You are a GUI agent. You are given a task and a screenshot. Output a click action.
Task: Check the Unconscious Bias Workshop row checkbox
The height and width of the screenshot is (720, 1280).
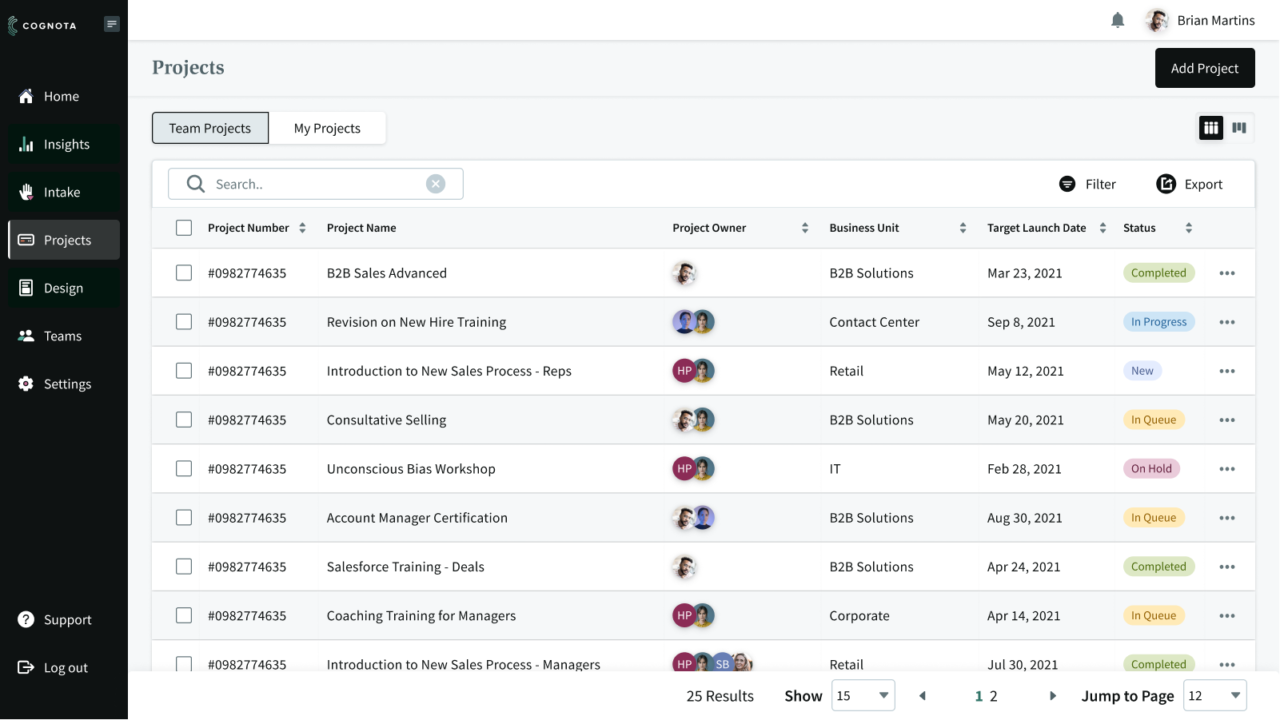pyautogui.click(x=184, y=469)
